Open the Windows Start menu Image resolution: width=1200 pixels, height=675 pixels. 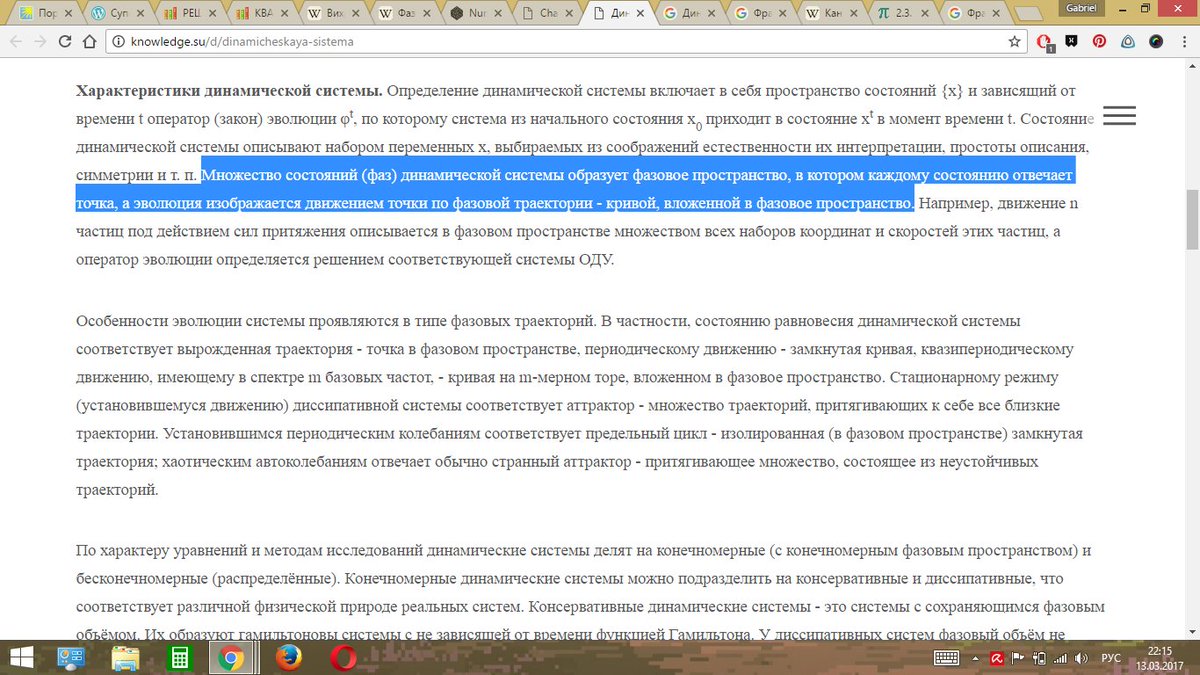[19, 658]
